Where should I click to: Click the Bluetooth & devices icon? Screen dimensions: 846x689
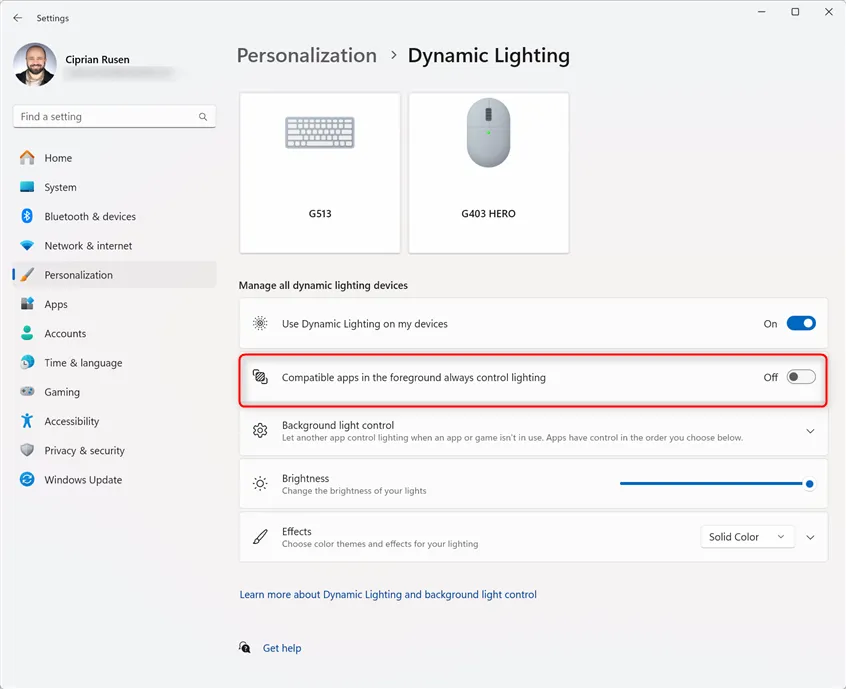pyautogui.click(x=27, y=216)
